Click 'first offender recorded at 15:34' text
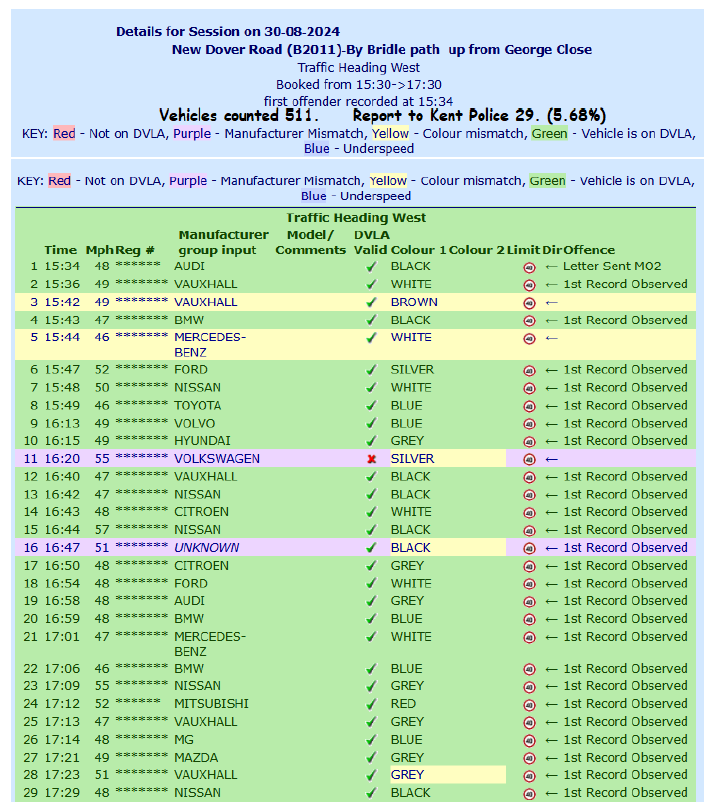 point(358,101)
